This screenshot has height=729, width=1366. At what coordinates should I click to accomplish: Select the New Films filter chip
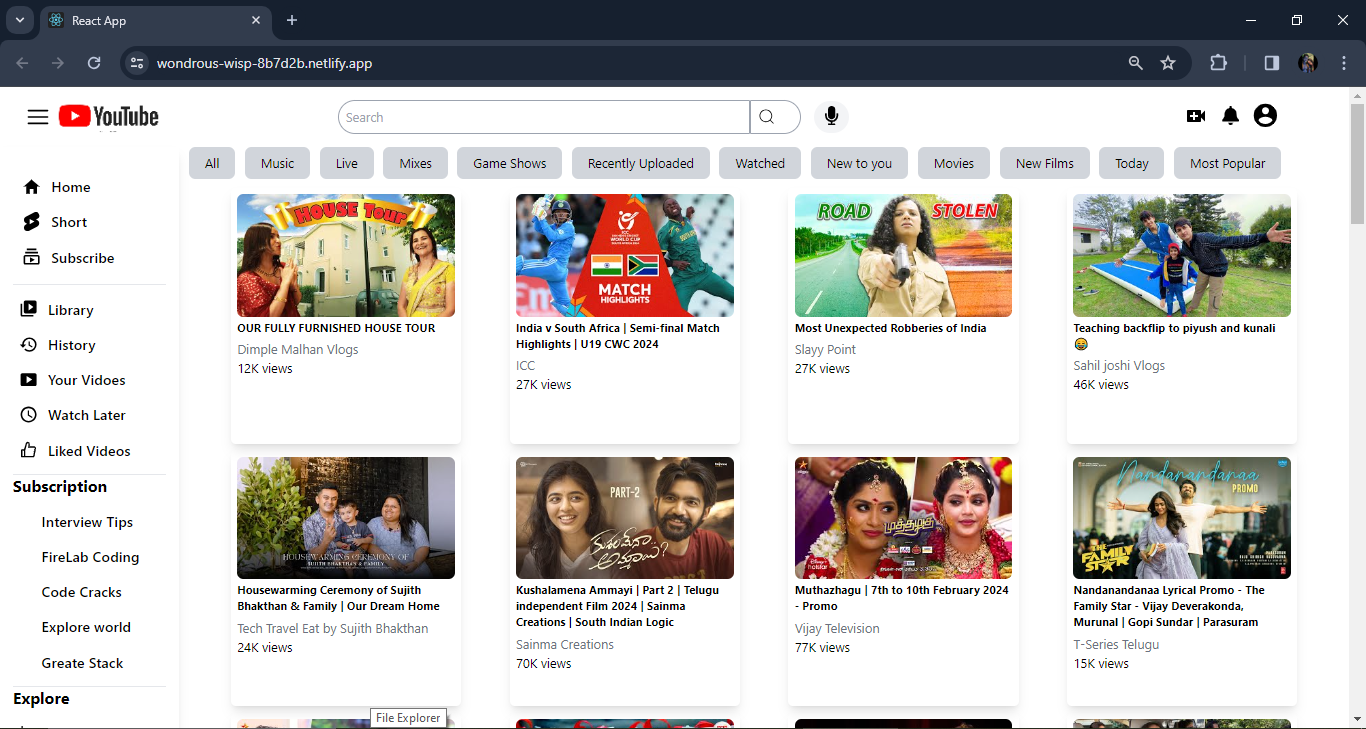click(x=1045, y=163)
